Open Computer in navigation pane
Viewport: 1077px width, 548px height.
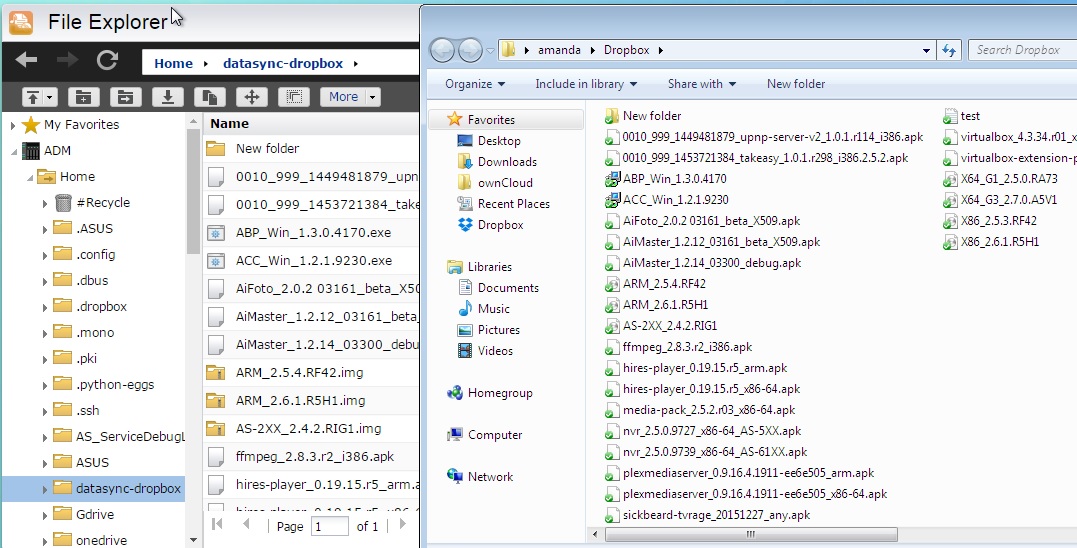click(x=495, y=435)
